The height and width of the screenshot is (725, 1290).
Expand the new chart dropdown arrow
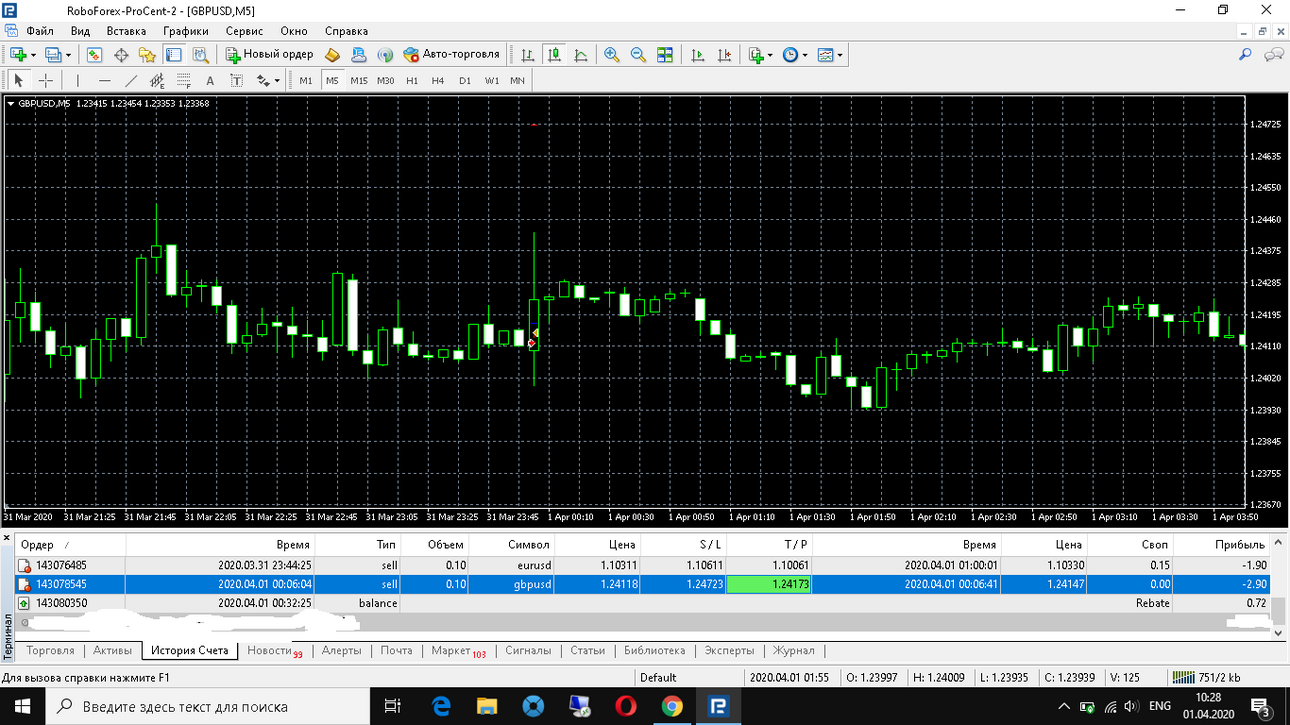pyautogui.click(x=33, y=55)
